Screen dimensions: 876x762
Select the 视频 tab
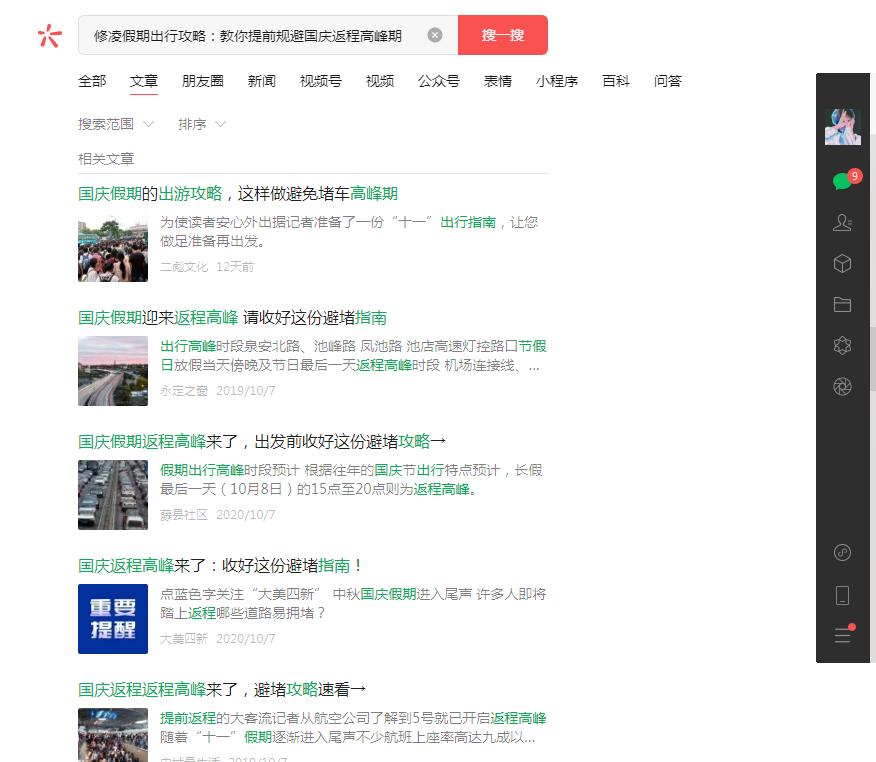click(380, 81)
